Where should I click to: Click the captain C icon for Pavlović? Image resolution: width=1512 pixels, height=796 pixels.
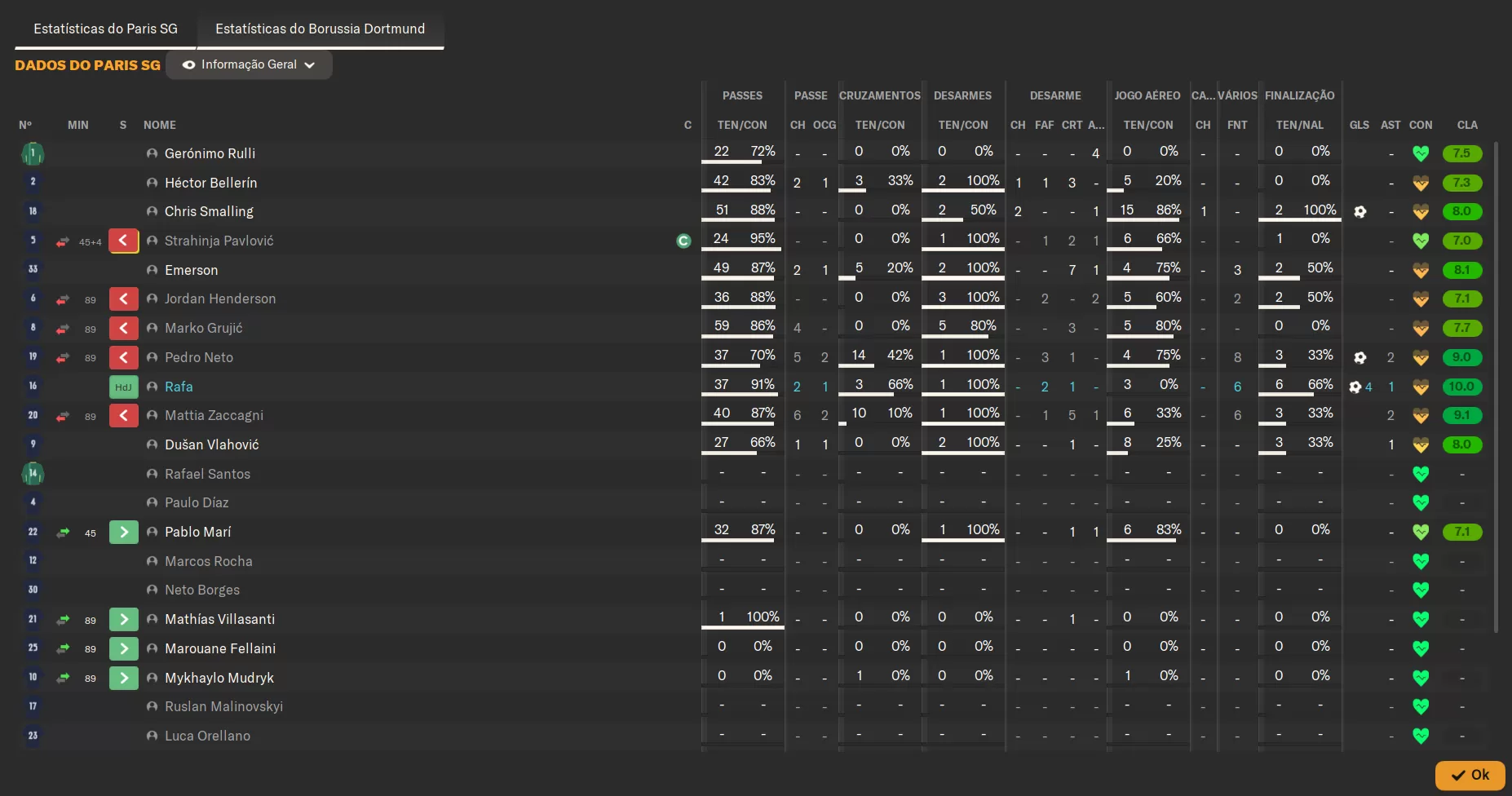coord(683,241)
